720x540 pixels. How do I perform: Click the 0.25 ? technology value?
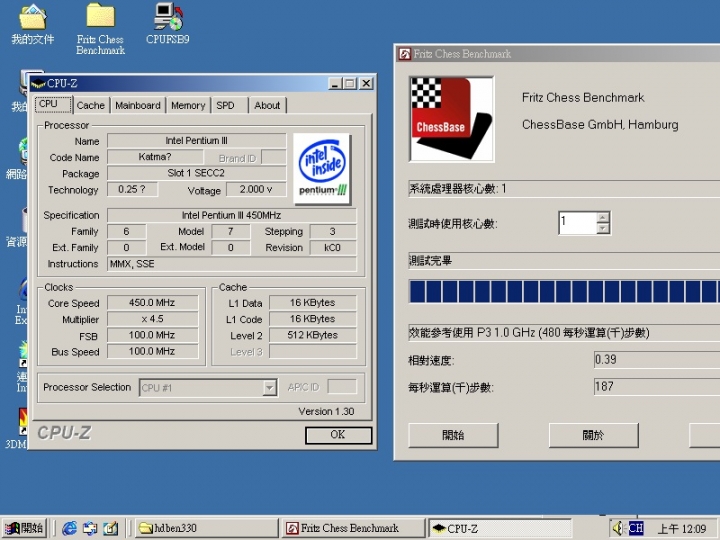click(x=132, y=189)
